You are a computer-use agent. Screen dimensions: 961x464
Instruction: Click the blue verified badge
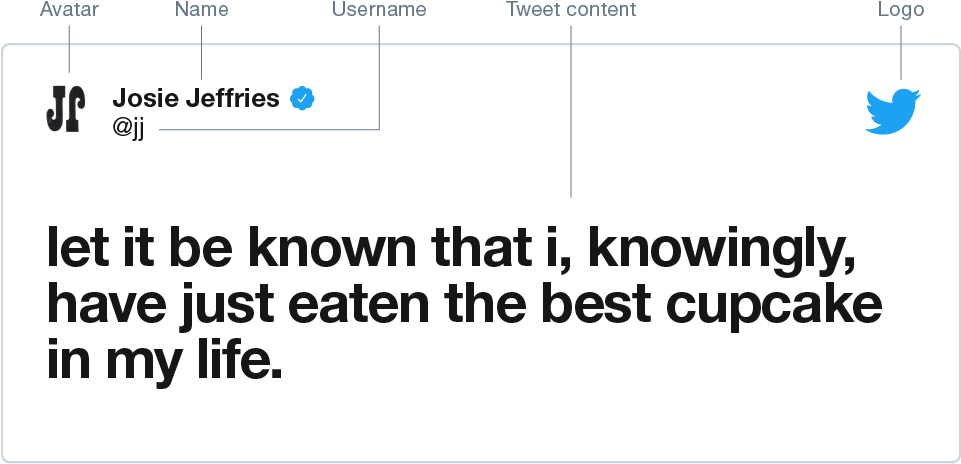pos(302,98)
